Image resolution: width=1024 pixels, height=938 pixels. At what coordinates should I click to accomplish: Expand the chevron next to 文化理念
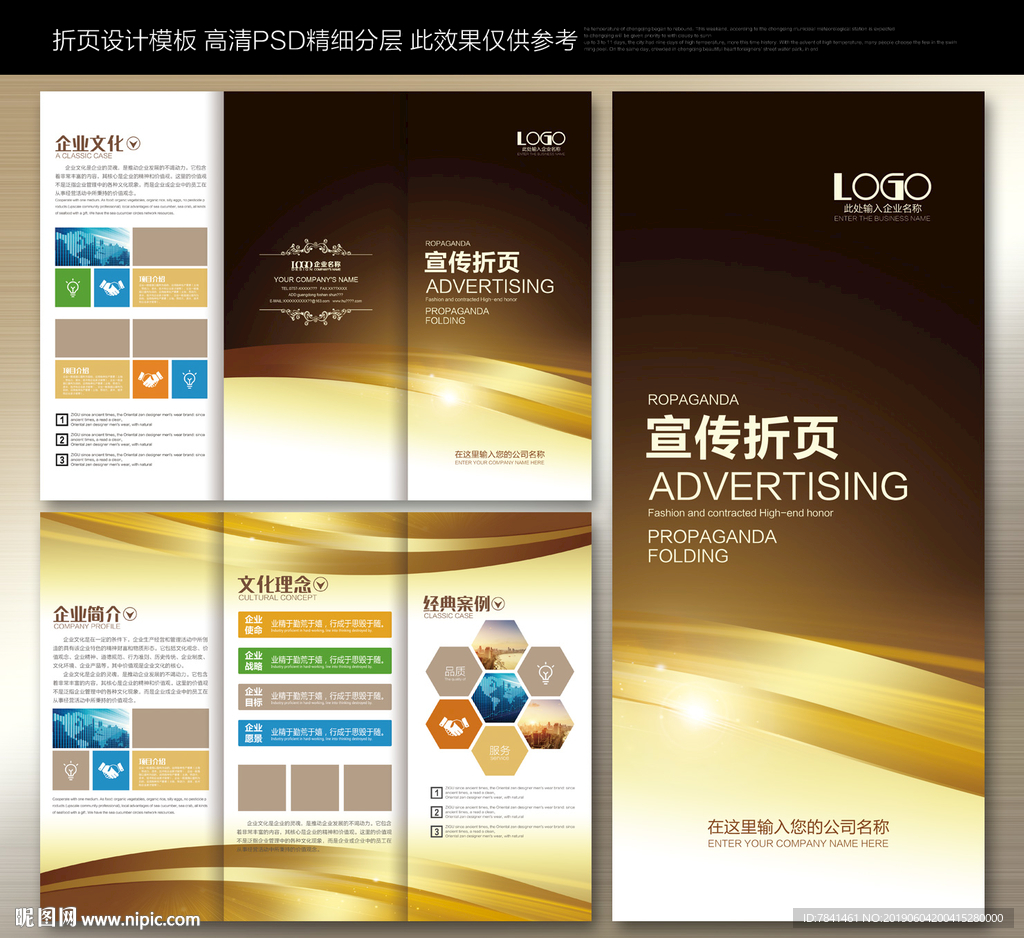point(321,584)
